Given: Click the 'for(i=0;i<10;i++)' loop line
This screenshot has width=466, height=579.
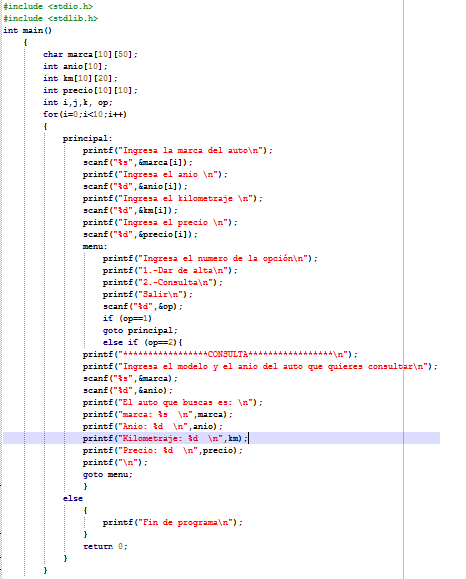Looking at the screenshot, I should pyautogui.click(x=85, y=114).
